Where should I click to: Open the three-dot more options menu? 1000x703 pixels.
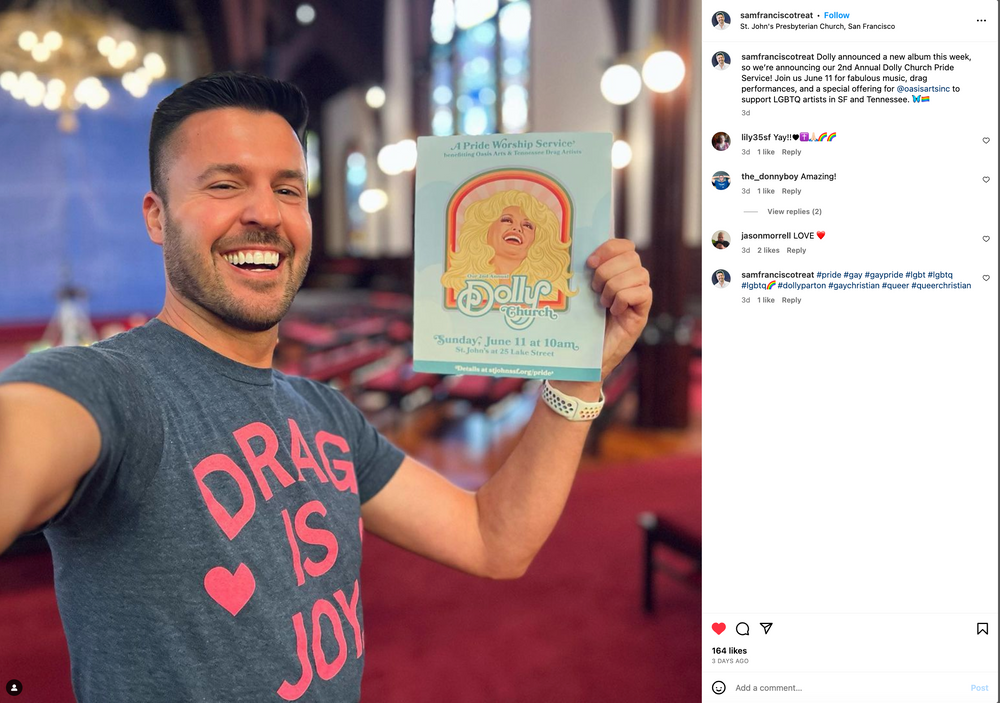[981, 21]
